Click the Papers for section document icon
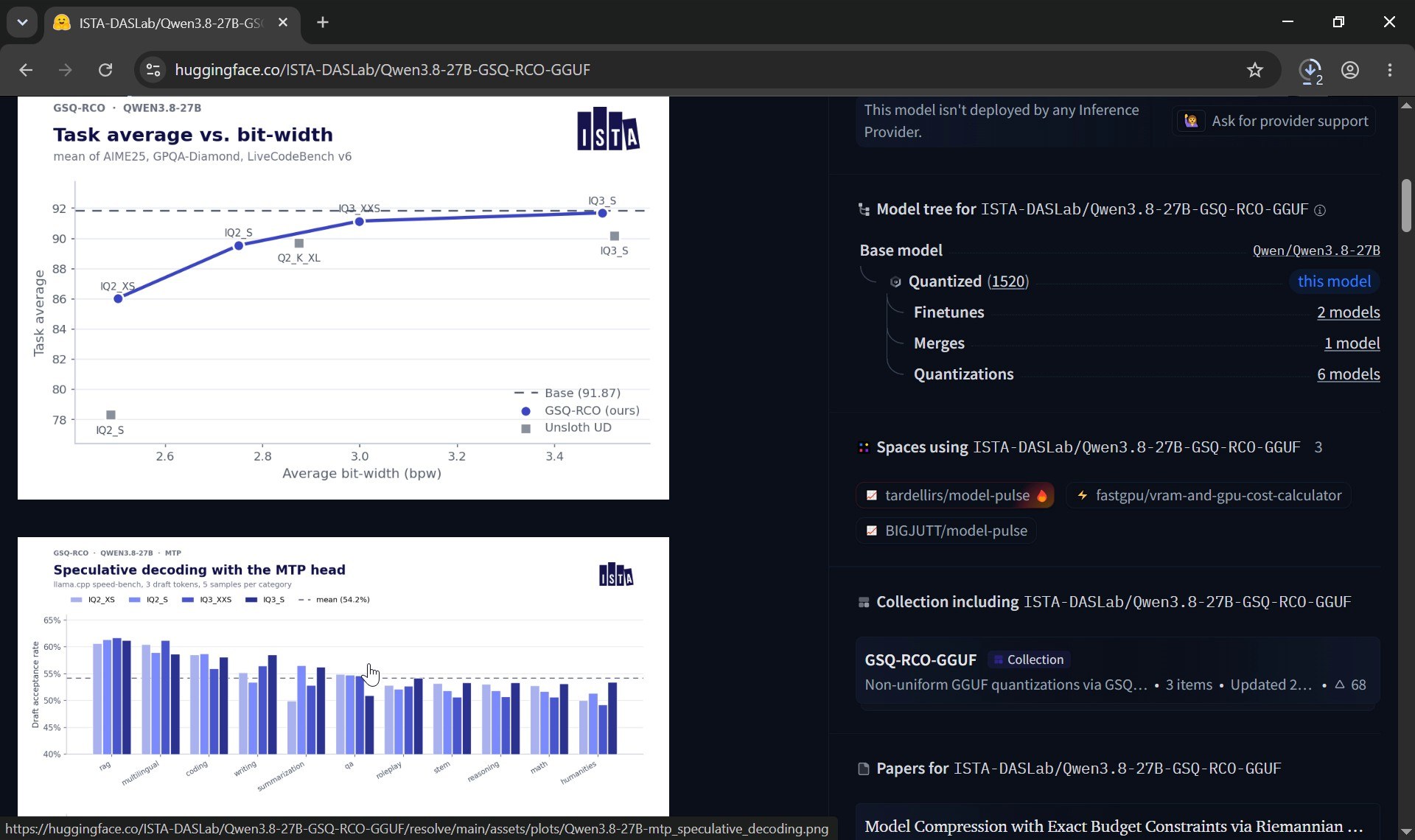The image size is (1415, 840). pyautogui.click(x=864, y=769)
